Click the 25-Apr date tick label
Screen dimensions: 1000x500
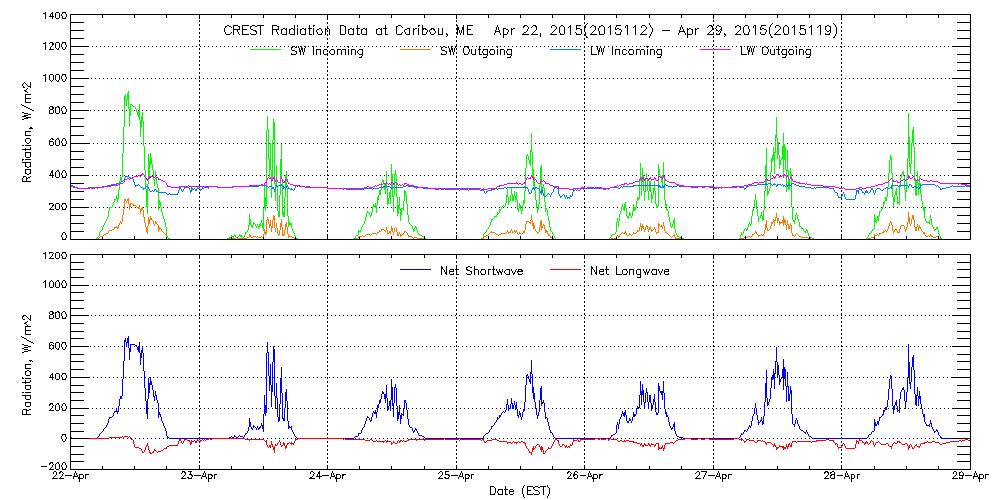[x=456, y=477]
